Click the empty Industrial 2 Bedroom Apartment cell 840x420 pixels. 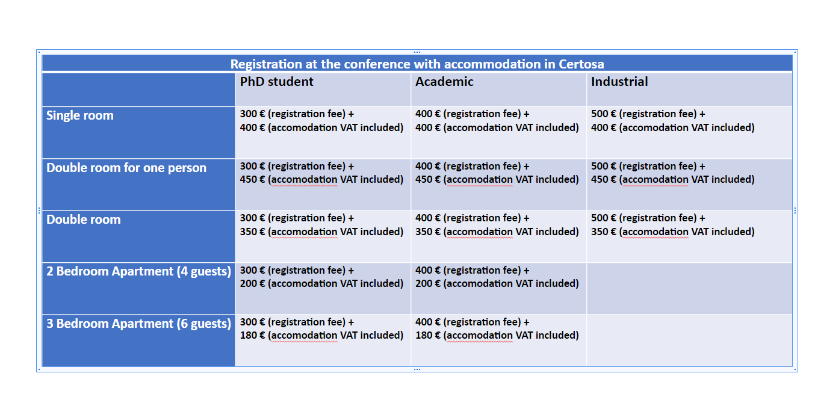tap(689, 288)
